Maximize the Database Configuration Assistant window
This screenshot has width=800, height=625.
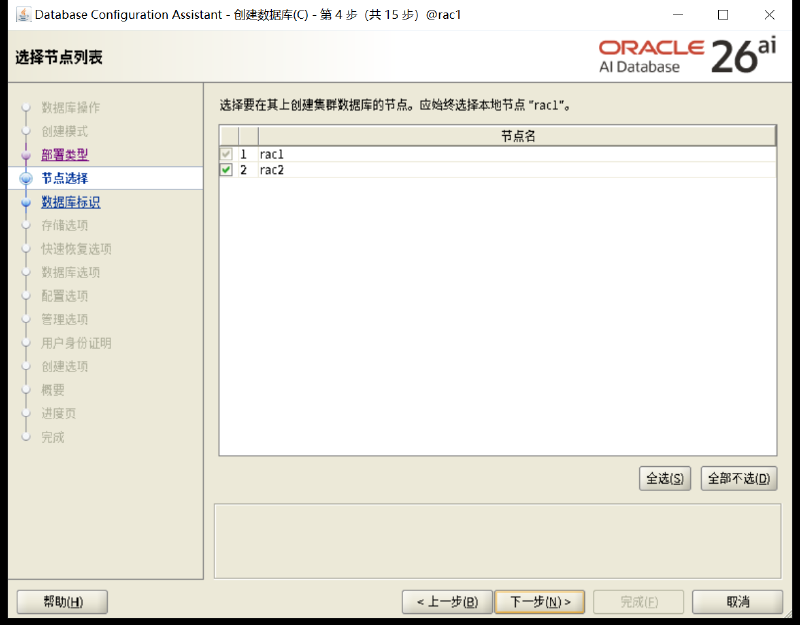[722, 15]
